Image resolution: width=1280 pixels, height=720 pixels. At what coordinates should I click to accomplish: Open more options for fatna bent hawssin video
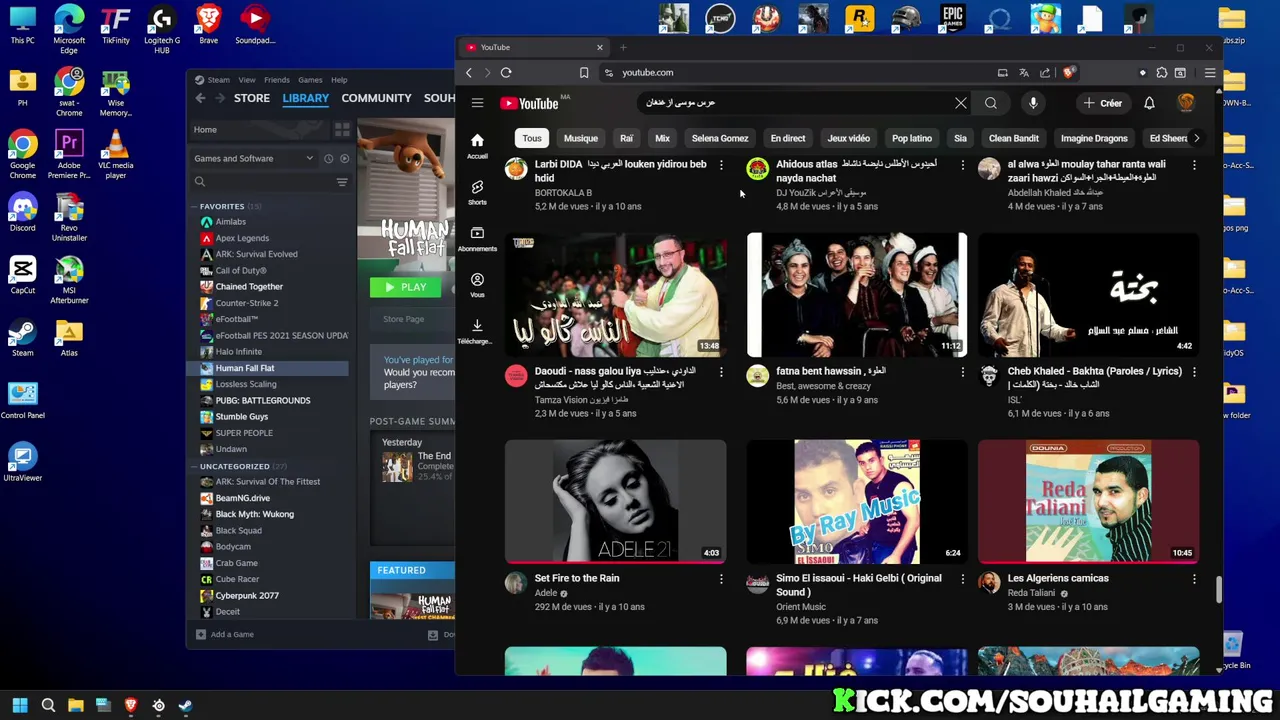click(x=963, y=372)
